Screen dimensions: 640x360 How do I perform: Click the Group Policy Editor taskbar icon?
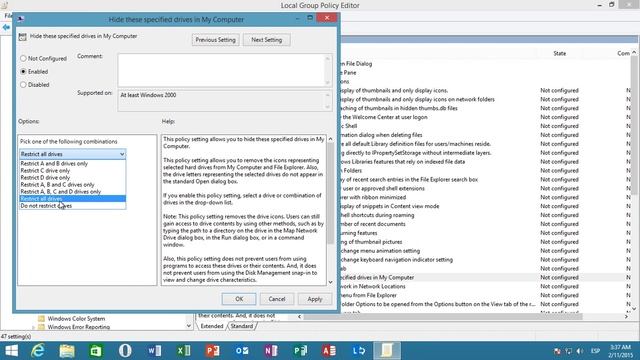tap(387, 351)
